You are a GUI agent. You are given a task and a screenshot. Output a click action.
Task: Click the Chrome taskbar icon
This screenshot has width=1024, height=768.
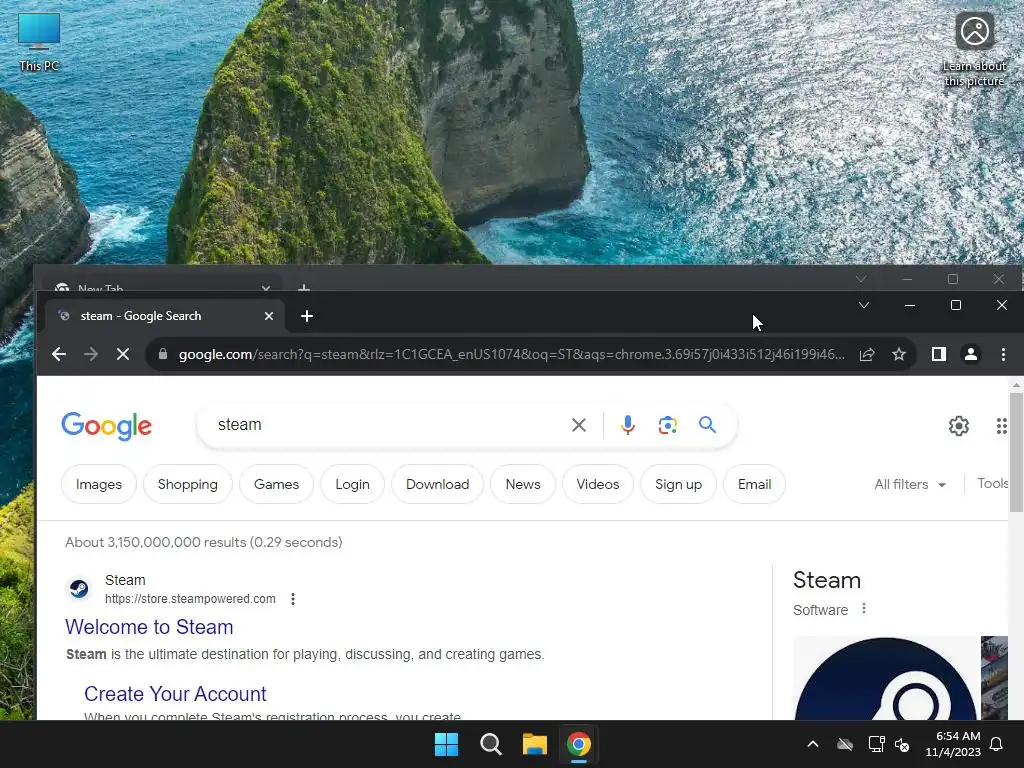click(579, 744)
